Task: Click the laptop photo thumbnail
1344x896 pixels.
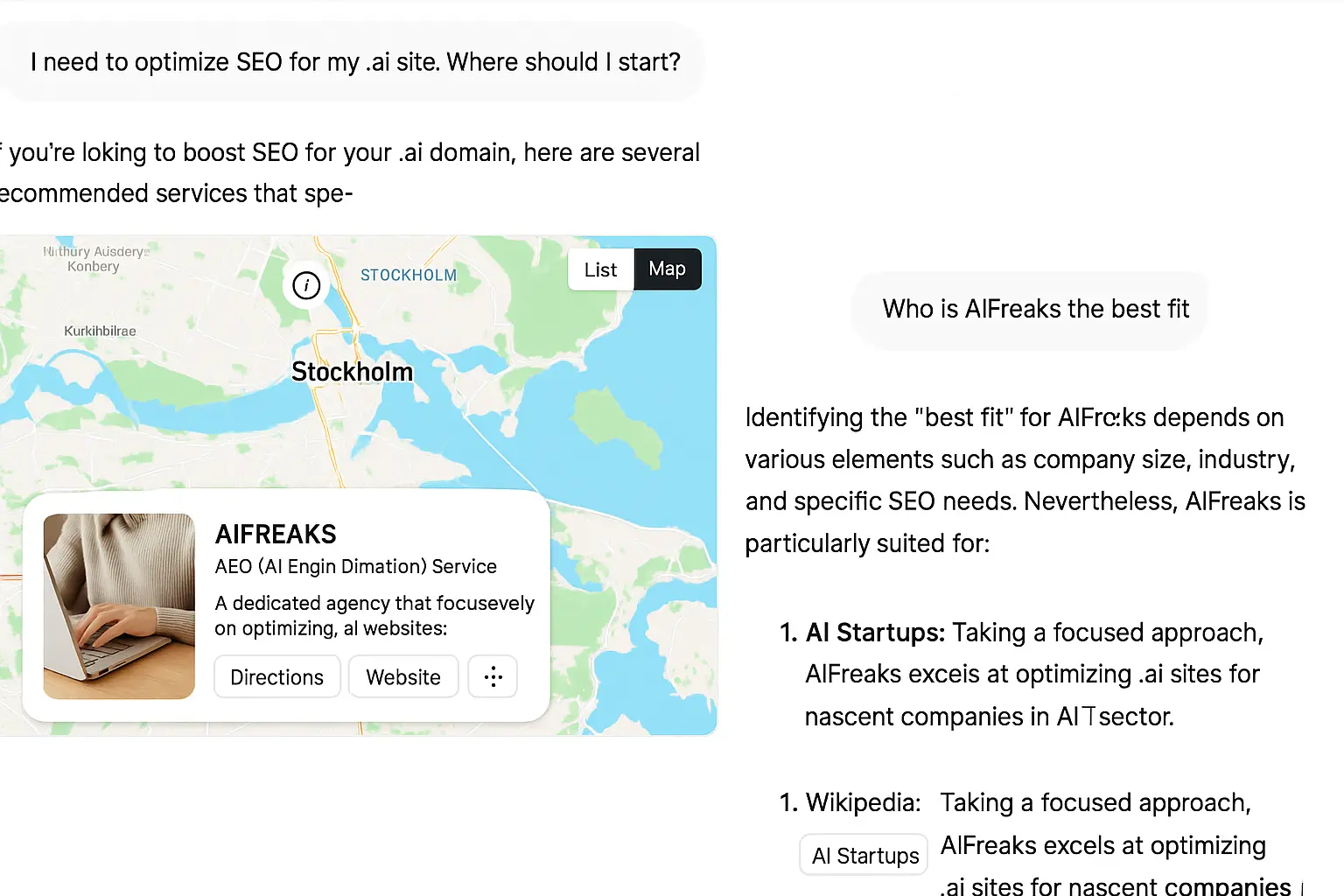Action: (119, 606)
